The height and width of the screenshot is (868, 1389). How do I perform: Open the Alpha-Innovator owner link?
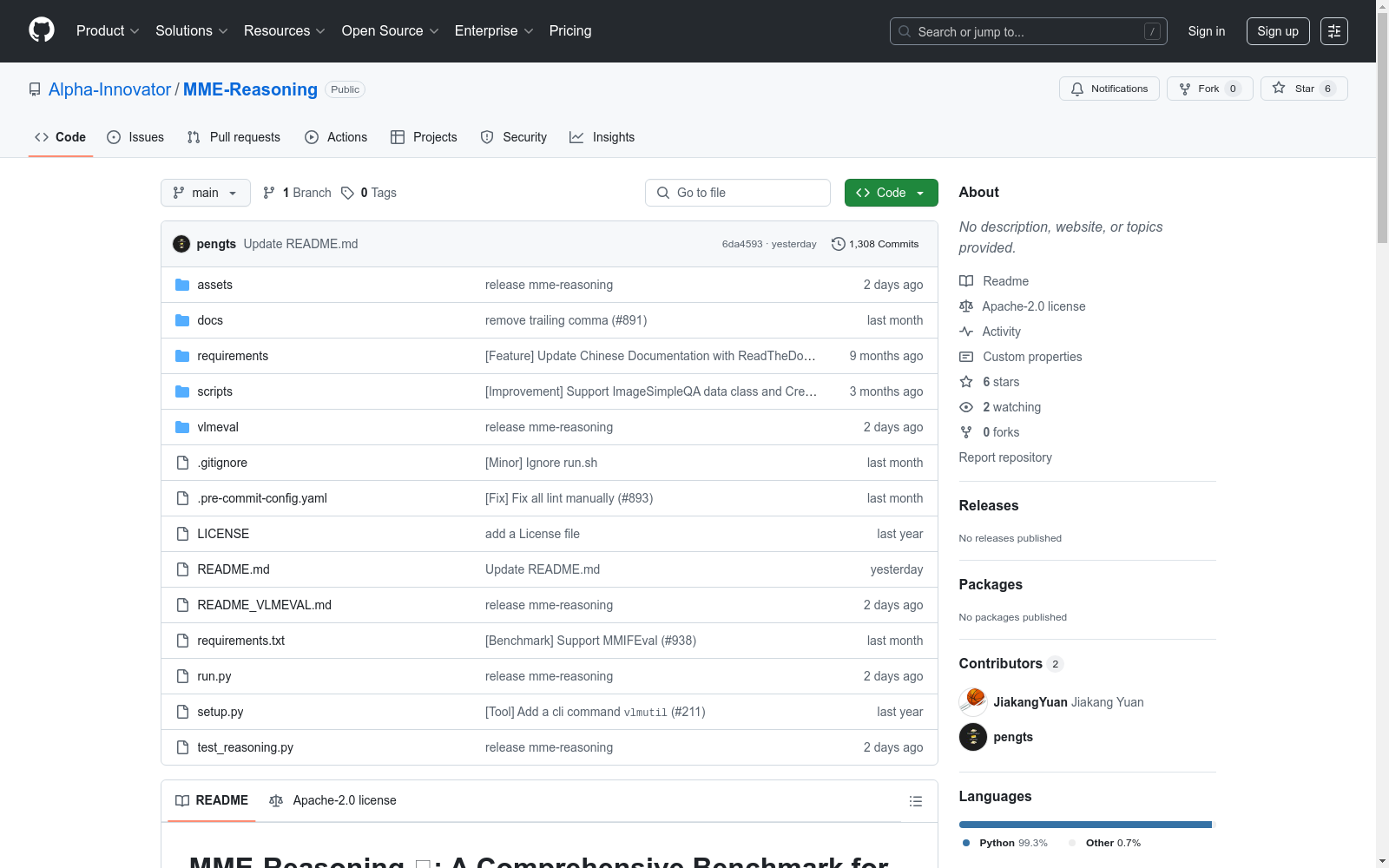point(109,89)
